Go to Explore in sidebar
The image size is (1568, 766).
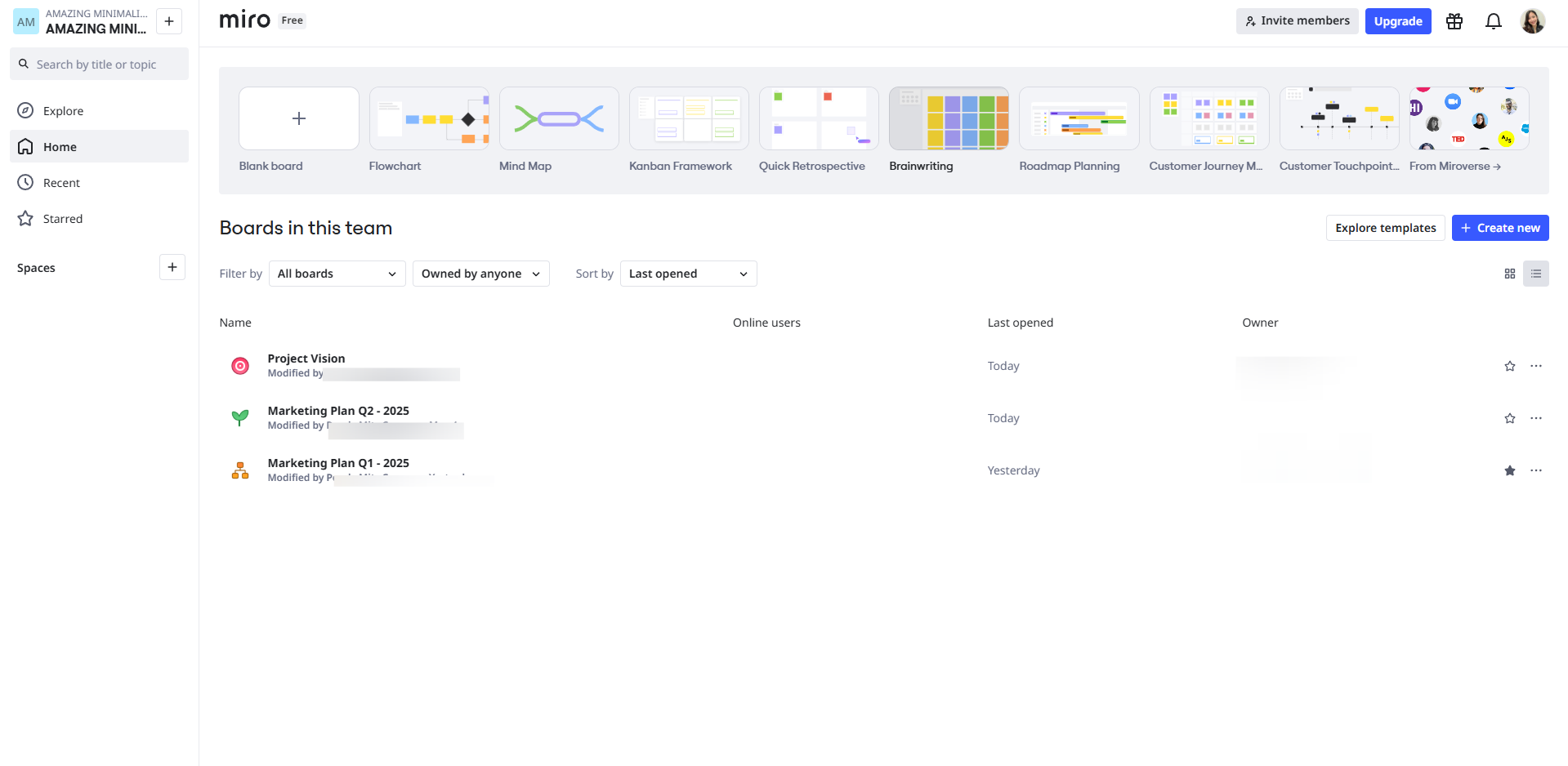tap(63, 111)
